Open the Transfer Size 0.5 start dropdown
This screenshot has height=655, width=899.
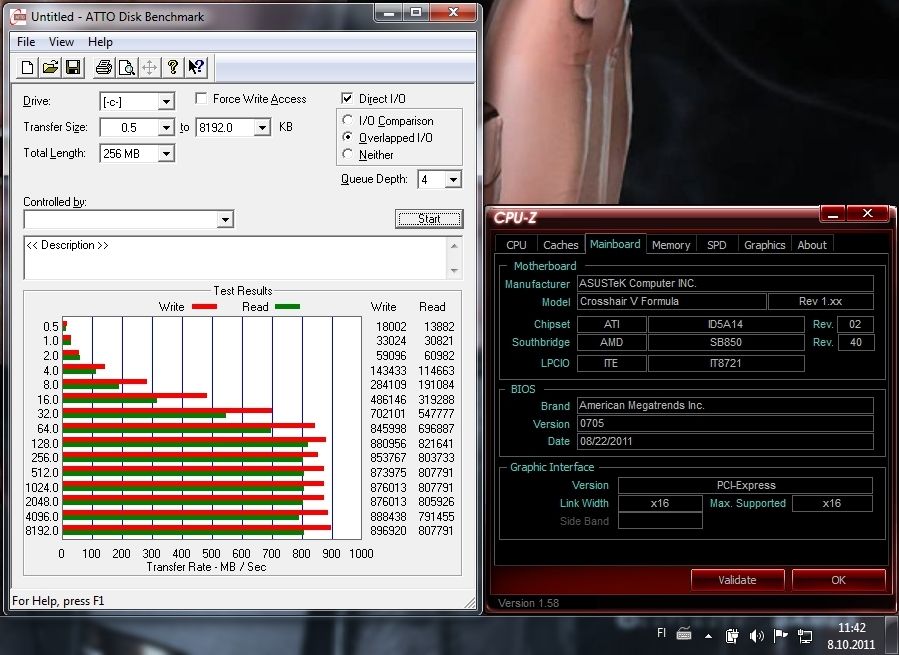pyautogui.click(x=166, y=127)
